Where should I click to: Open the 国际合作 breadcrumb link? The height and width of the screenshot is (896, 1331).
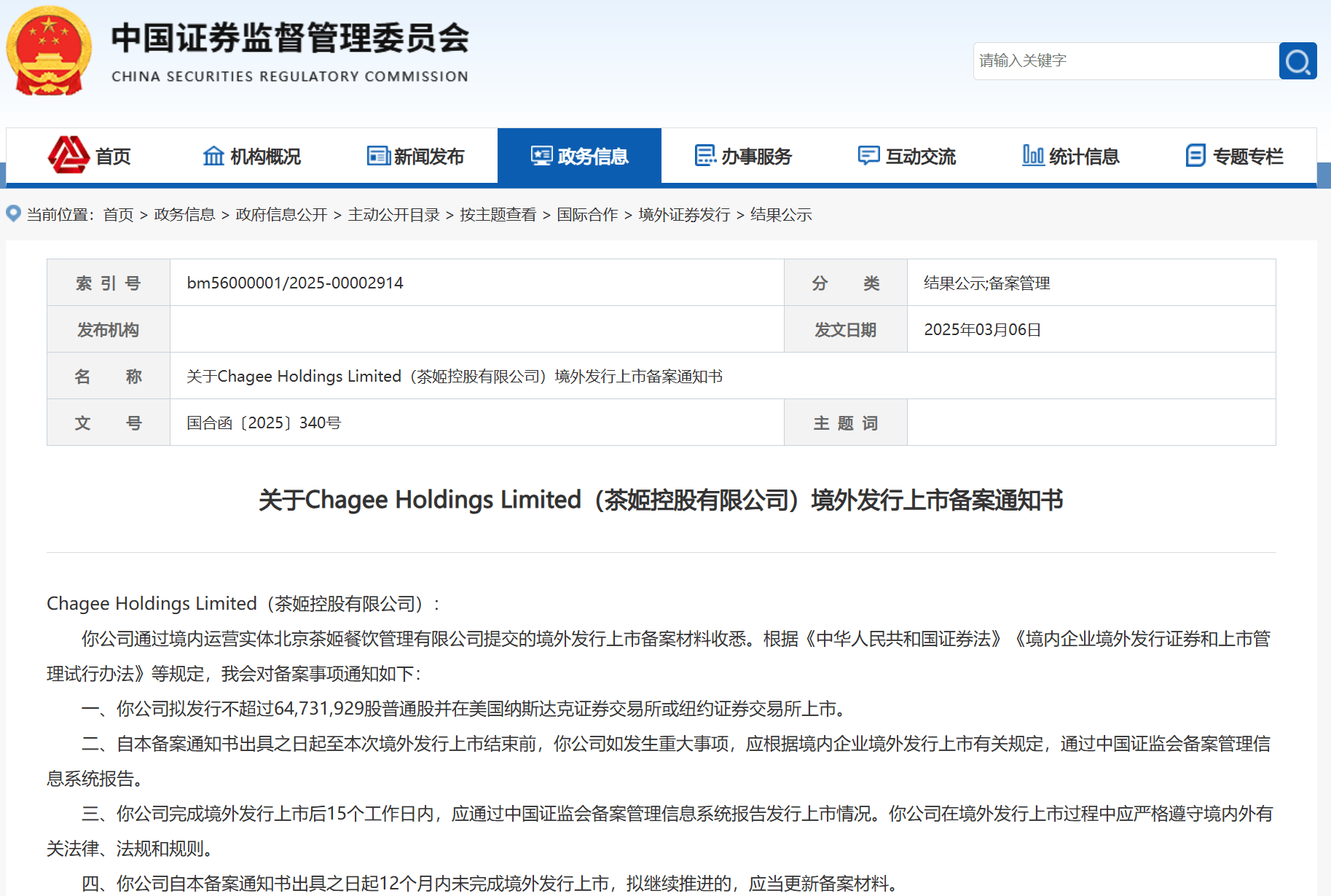(x=589, y=215)
